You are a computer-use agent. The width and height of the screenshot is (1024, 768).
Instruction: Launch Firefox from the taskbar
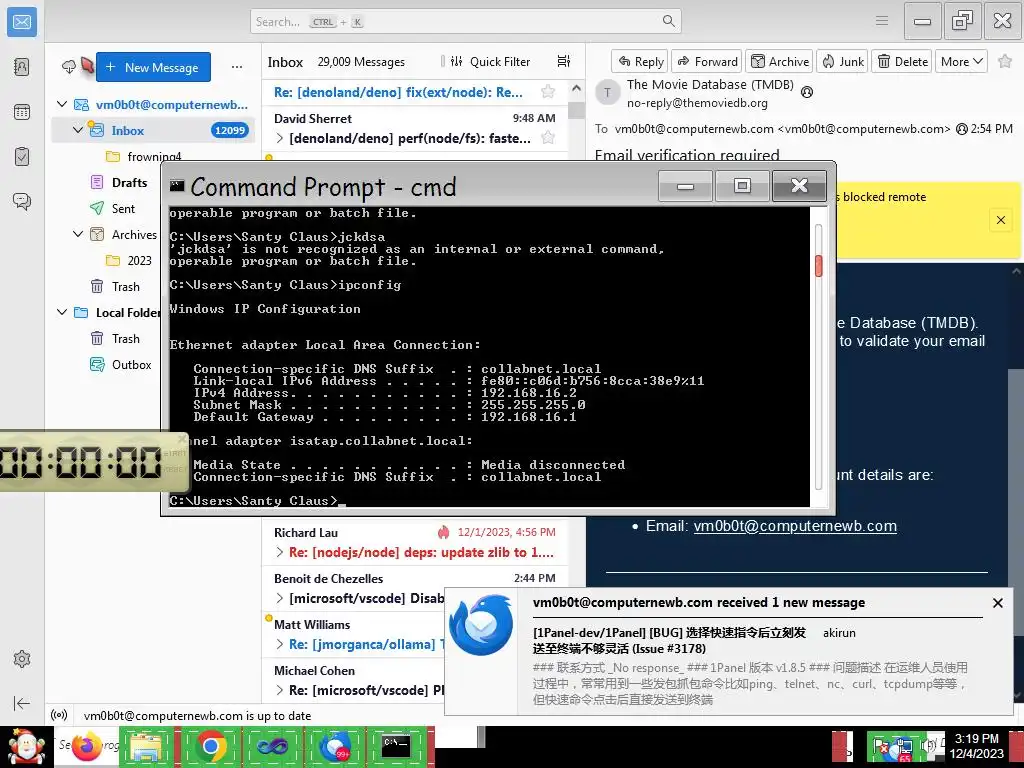click(x=87, y=746)
